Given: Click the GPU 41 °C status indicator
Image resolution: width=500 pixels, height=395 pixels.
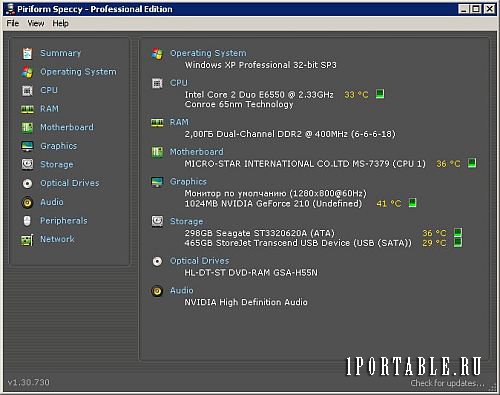Looking at the screenshot, I should 412,203.
